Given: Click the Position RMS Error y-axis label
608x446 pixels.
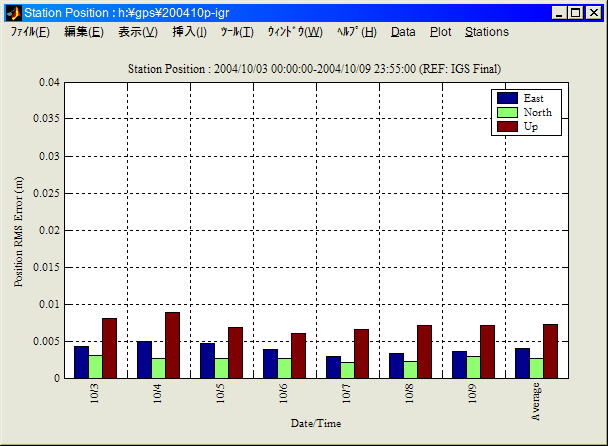Looking at the screenshot, I should coord(19,230).
